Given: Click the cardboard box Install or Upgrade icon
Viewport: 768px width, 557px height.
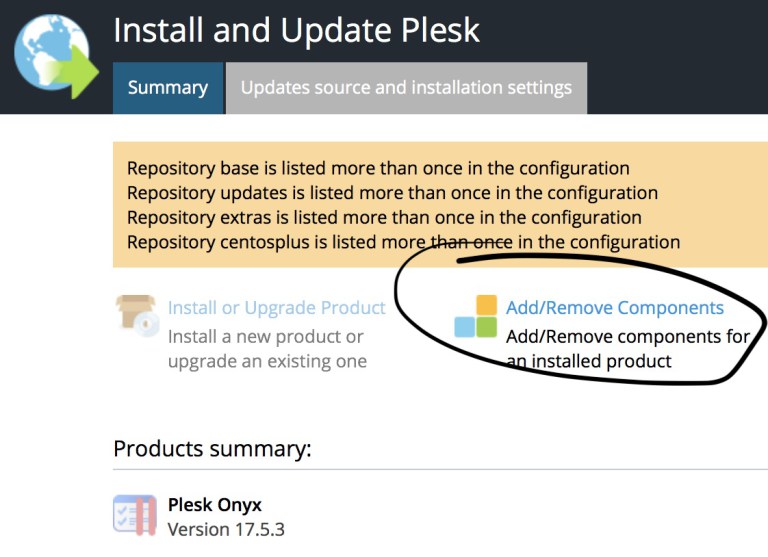Looking at the screenshot, I should [138, 315].
